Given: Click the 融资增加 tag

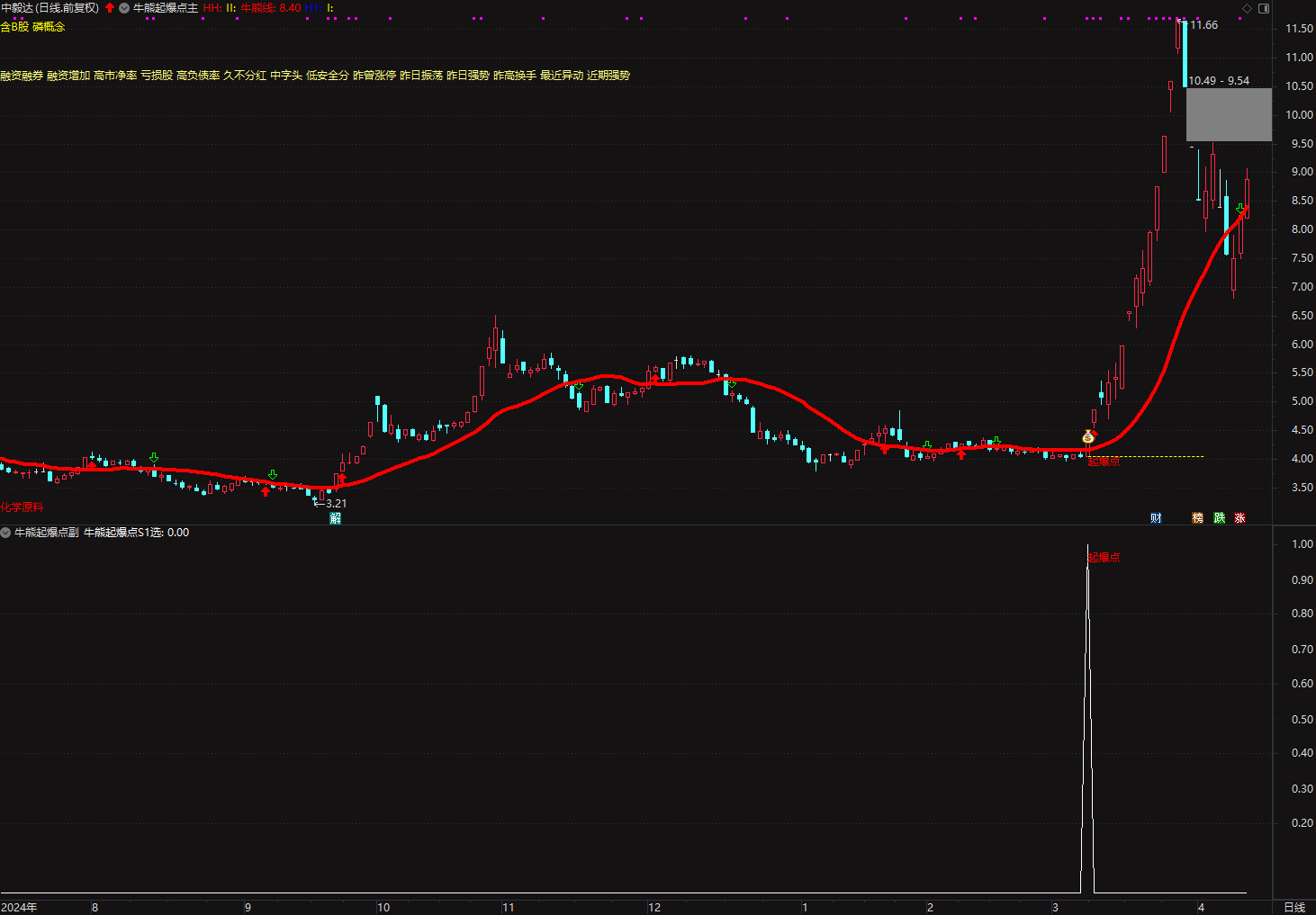Looking at the screenshot, I should (x=68, y=76).
